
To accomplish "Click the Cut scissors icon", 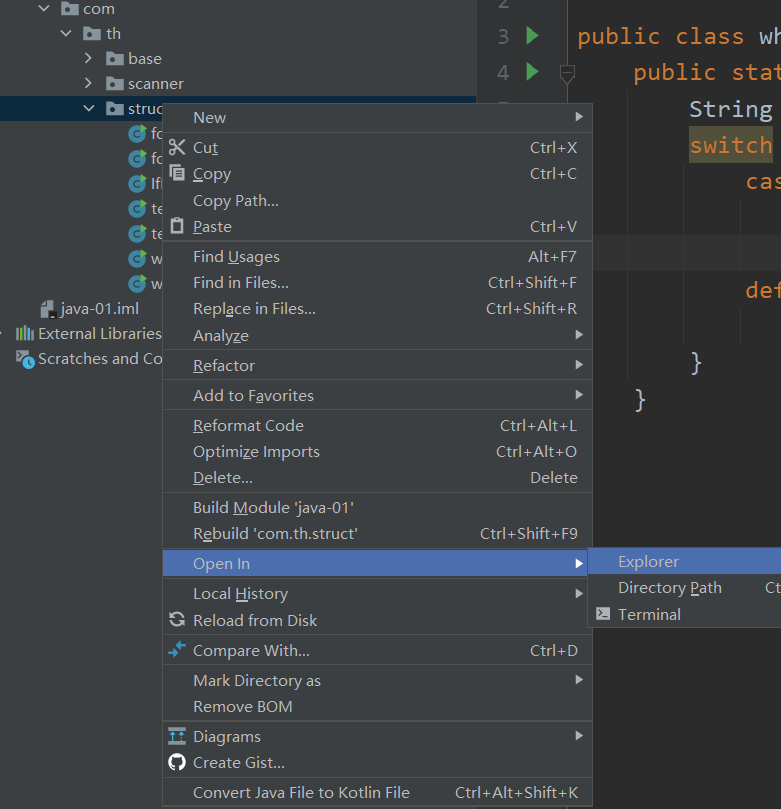I will point(177,148).
